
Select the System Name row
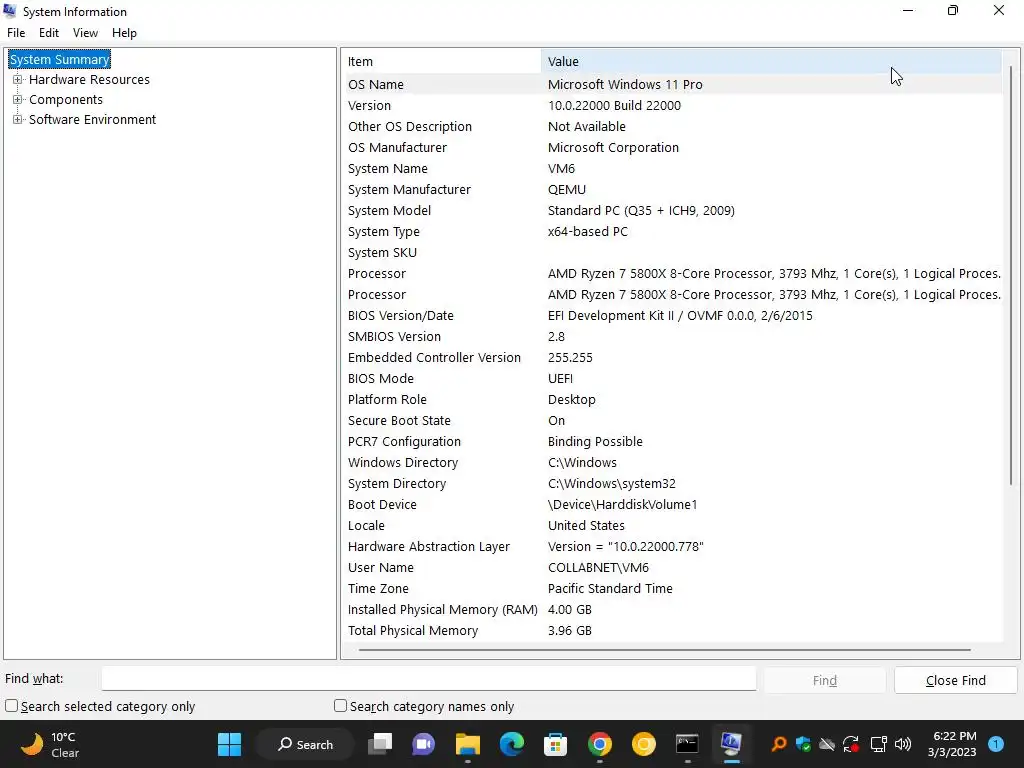672,168
